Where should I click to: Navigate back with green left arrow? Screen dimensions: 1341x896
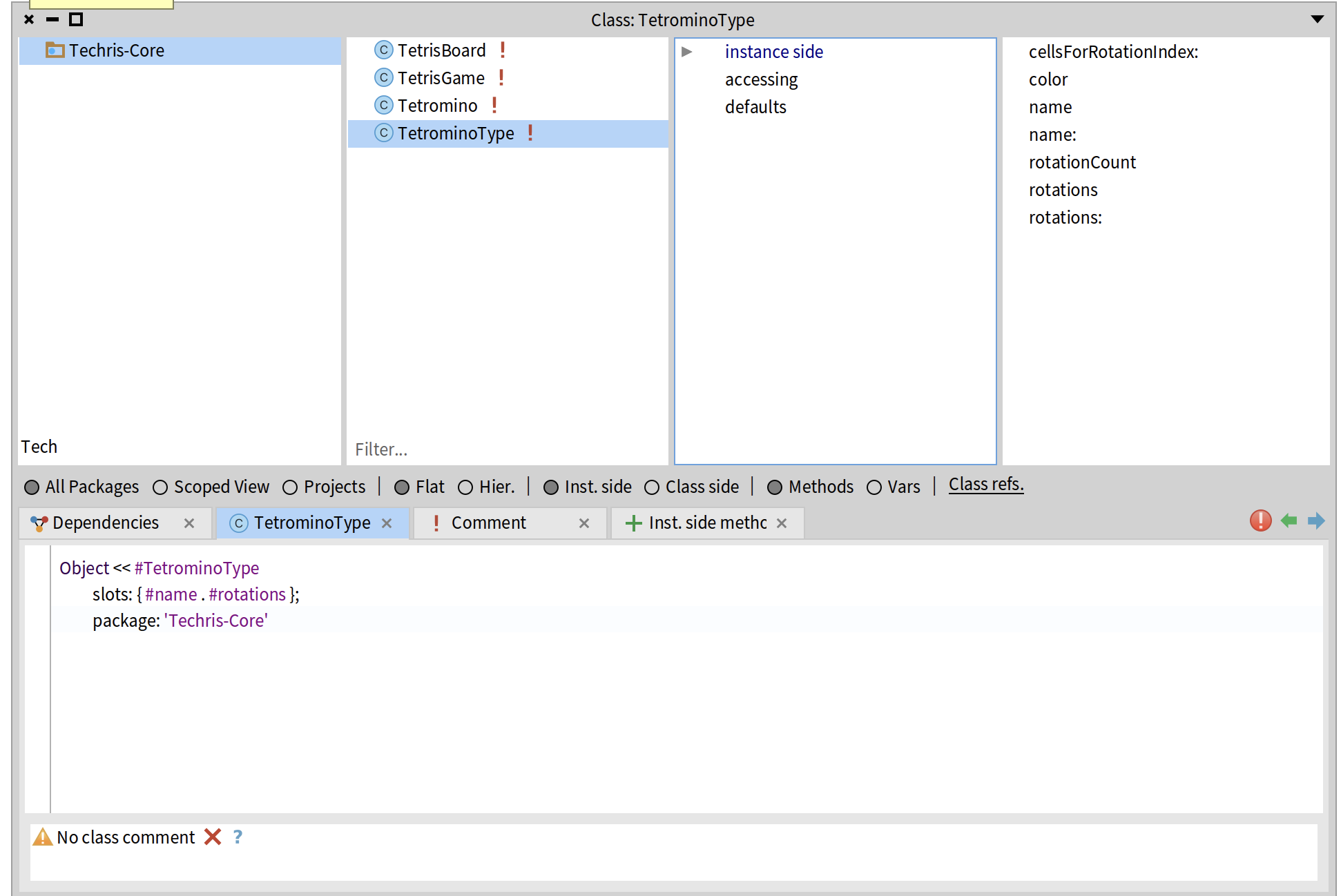click(x=1289, y=520)
